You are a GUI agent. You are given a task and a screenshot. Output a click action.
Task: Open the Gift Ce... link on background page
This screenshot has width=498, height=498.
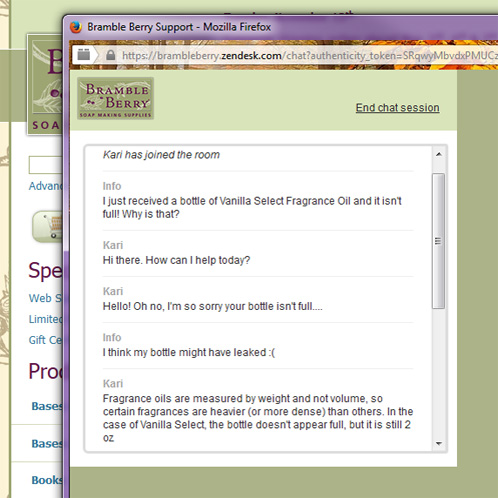[x=45, y=340]
